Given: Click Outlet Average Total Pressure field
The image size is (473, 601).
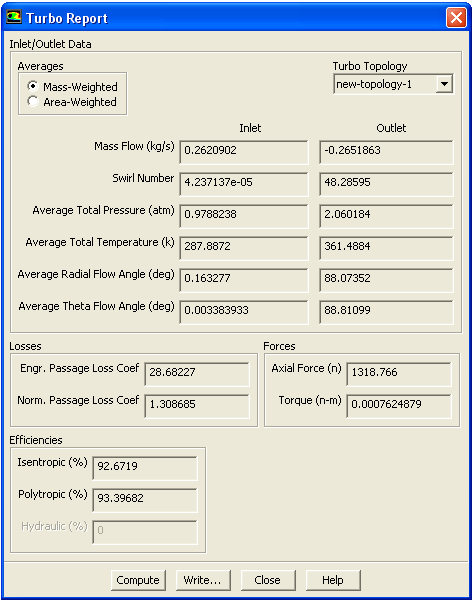Looking at the screenshot, I should tap(386, 216).
